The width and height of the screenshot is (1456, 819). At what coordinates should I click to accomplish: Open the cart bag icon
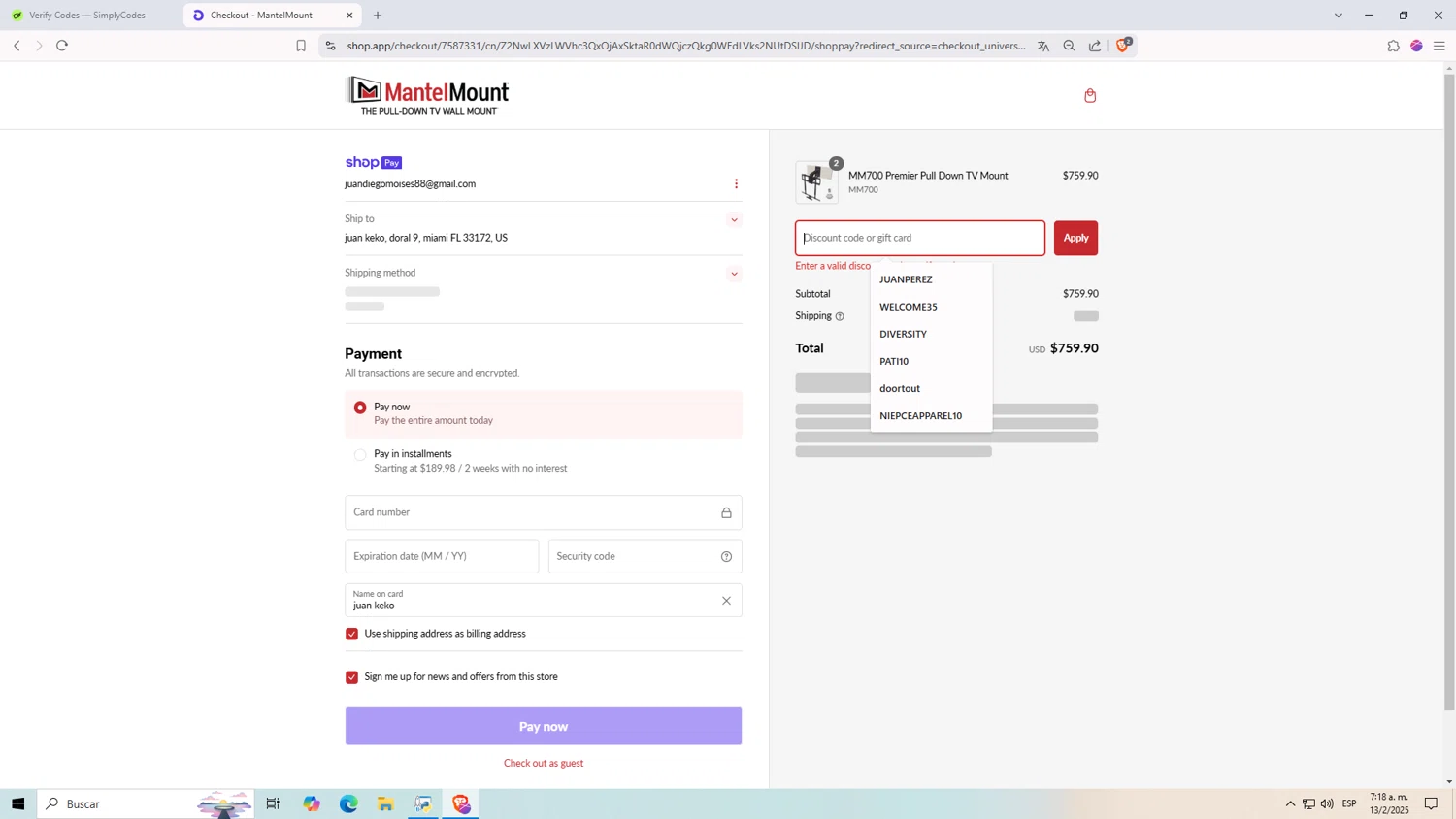point(1090,95)
